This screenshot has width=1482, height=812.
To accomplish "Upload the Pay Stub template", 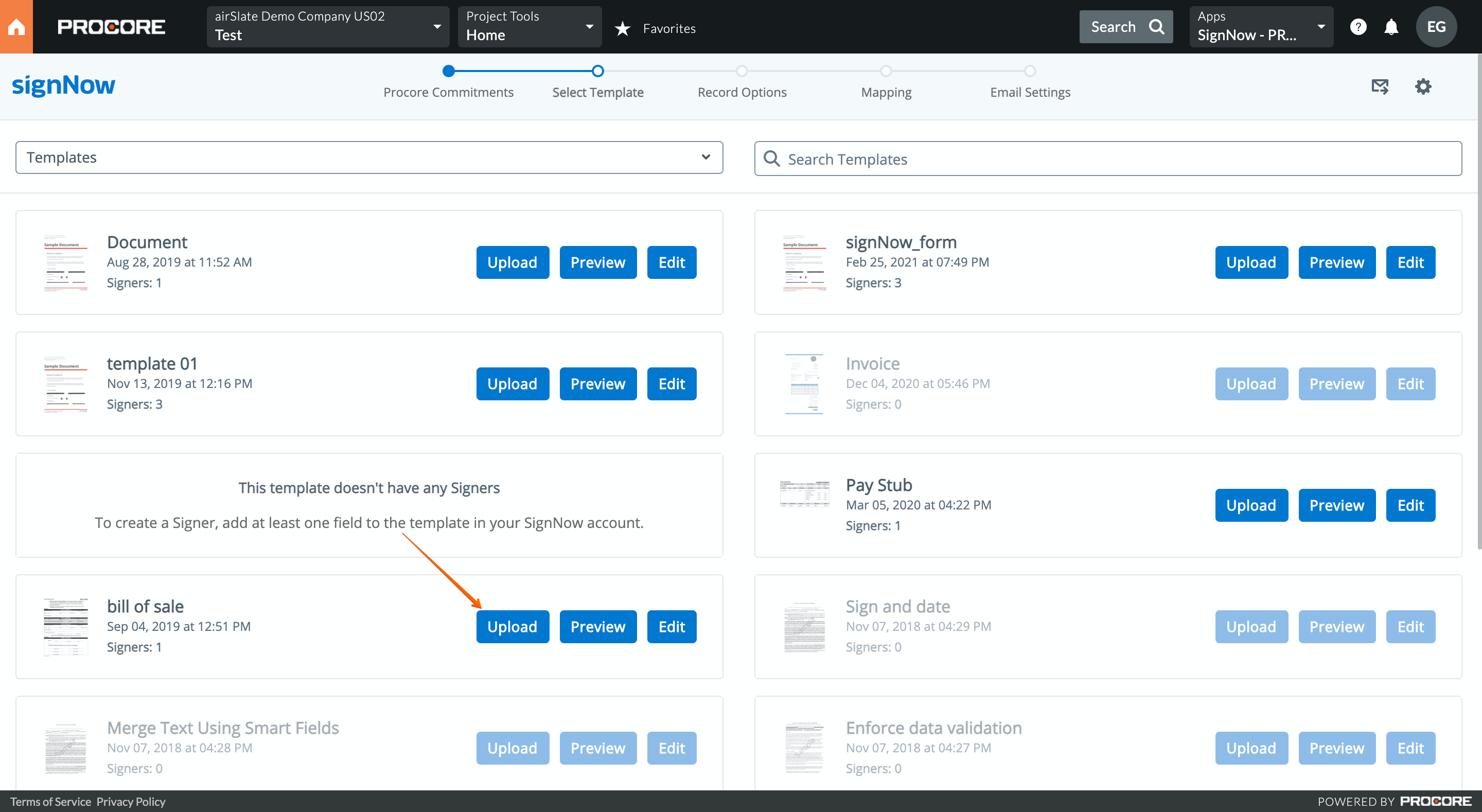I will click(x=1251, y=505).
